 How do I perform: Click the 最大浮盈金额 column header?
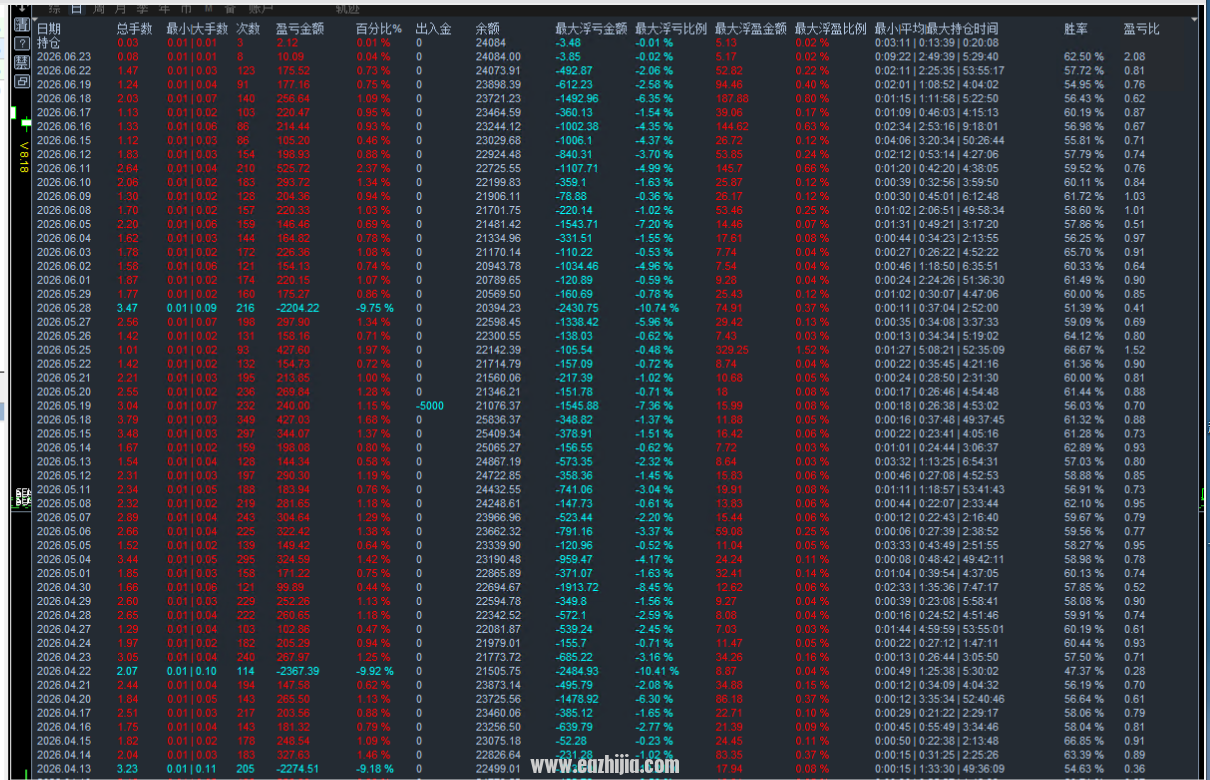pos(751,29)
